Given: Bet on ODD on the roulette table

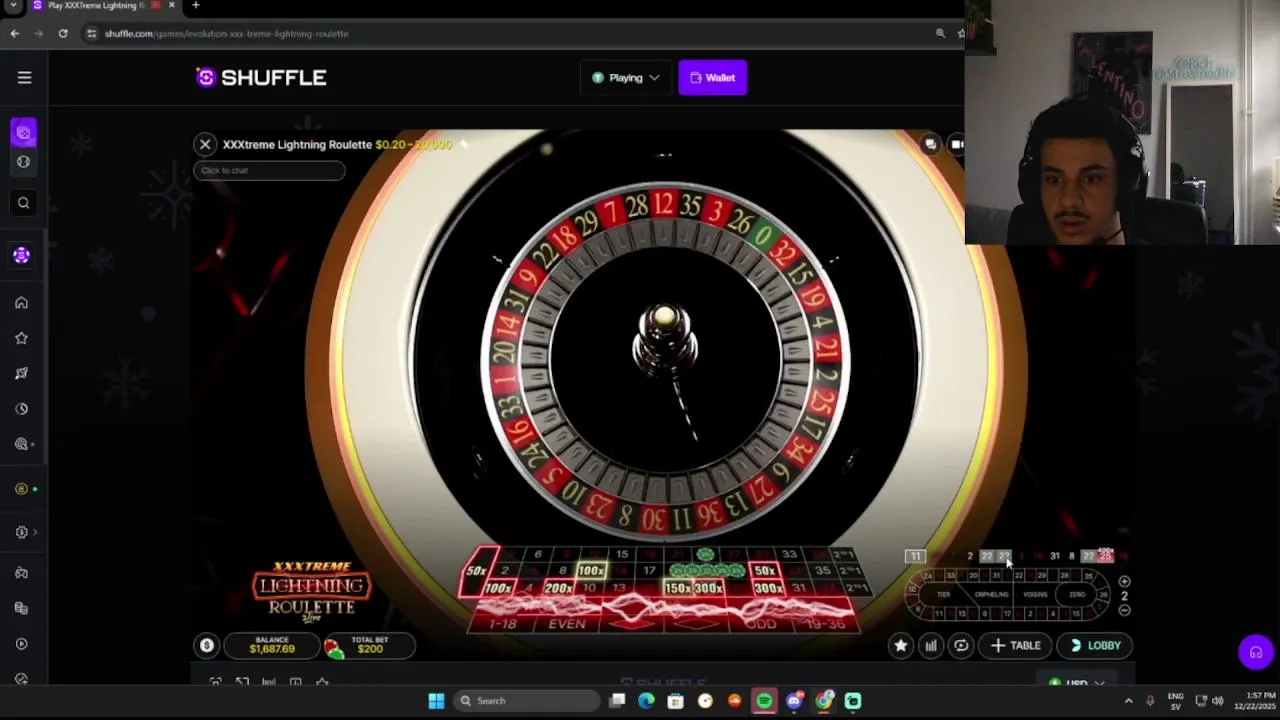Looking at the screenshot, I should [761, 624].
